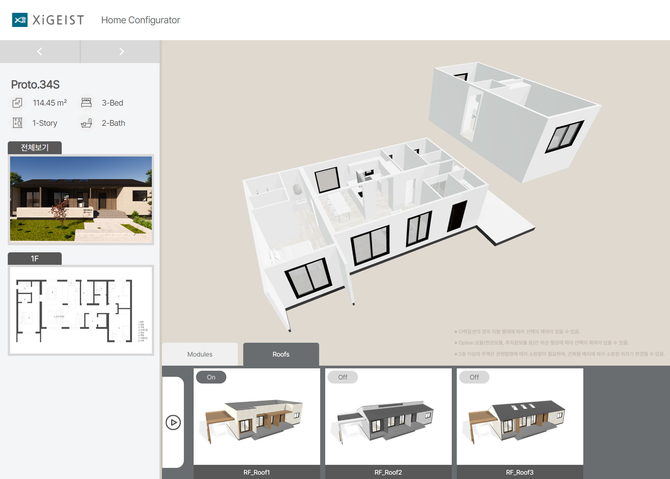Open the 전체보기 overall view label
Viewport: 670px width, 479px height.
[35, 147]
